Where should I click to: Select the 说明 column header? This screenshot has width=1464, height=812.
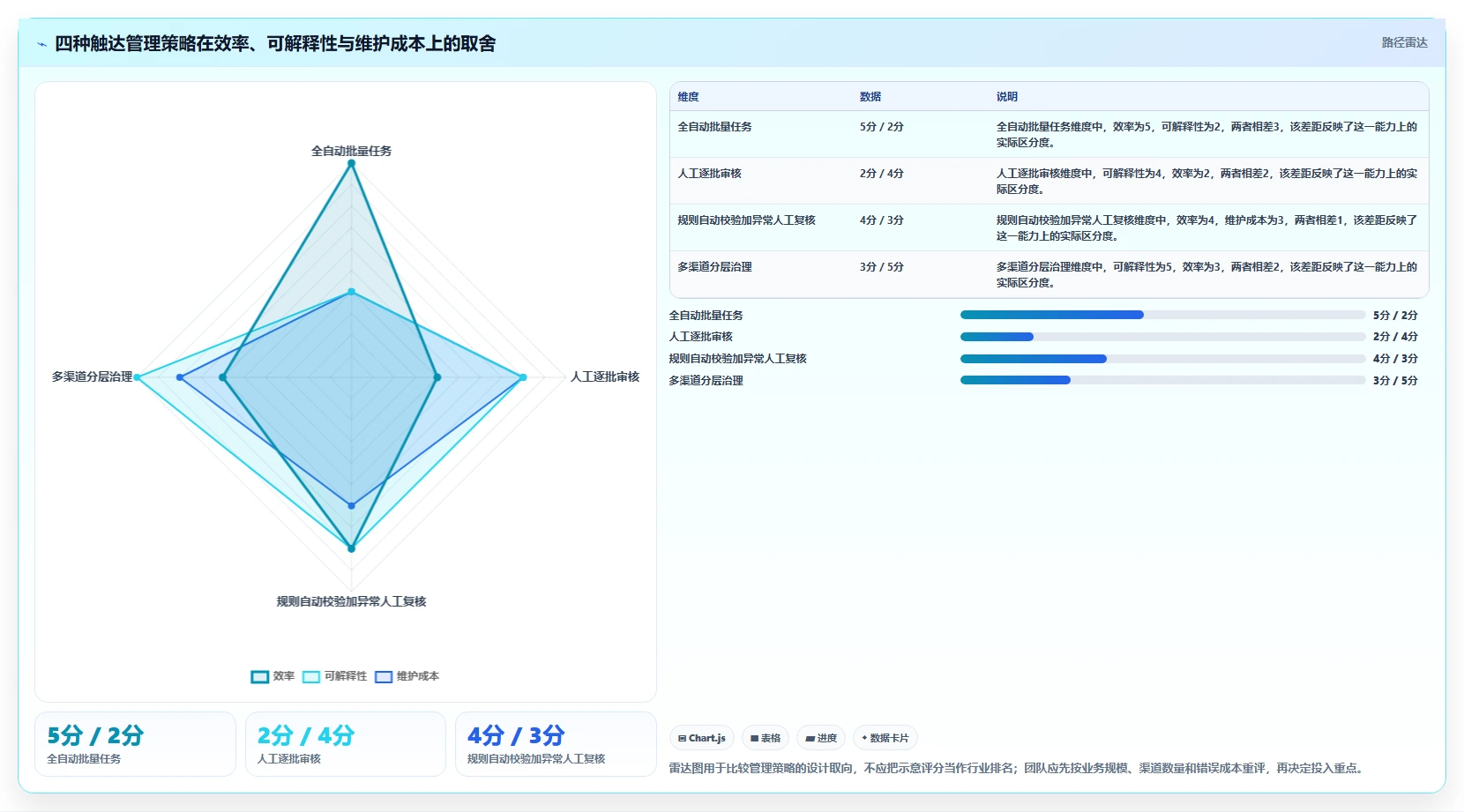(x=1007, y=97)
